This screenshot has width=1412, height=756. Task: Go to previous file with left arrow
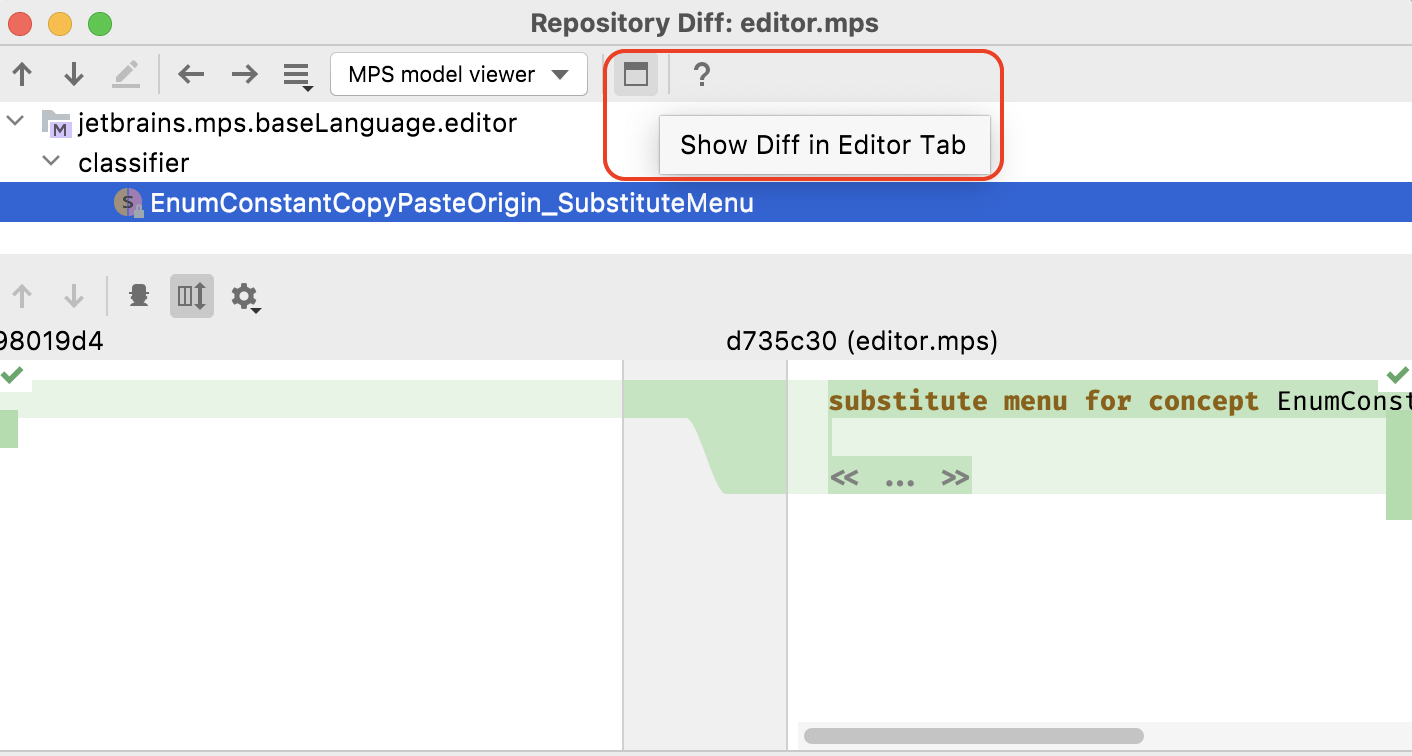(x=191, y=75)
